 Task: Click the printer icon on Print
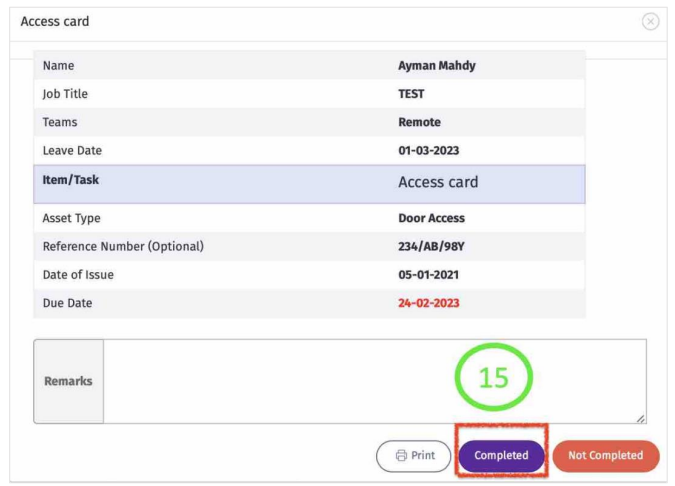(x=401, y=456)
